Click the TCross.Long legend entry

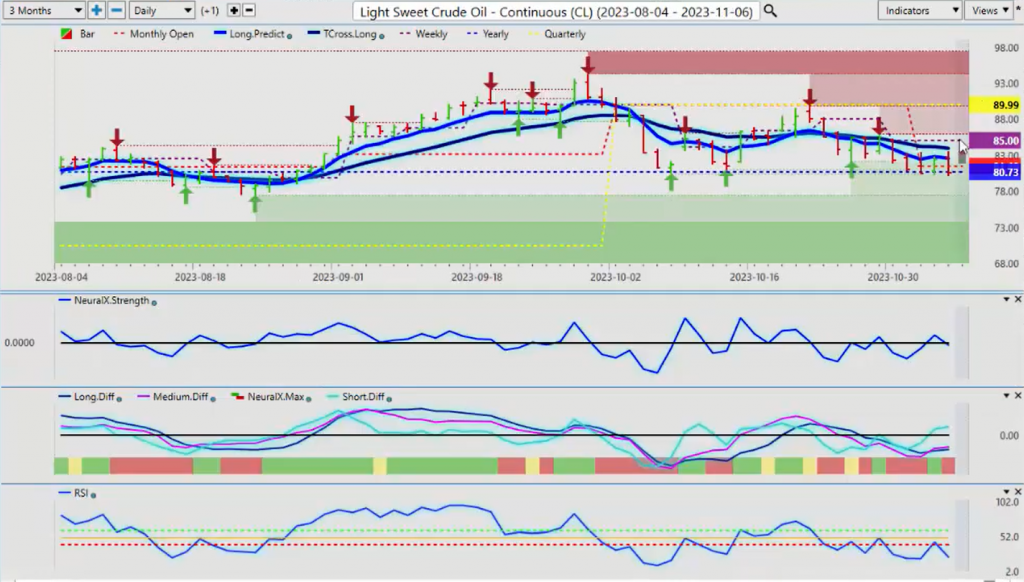click(x=342, y=34)
